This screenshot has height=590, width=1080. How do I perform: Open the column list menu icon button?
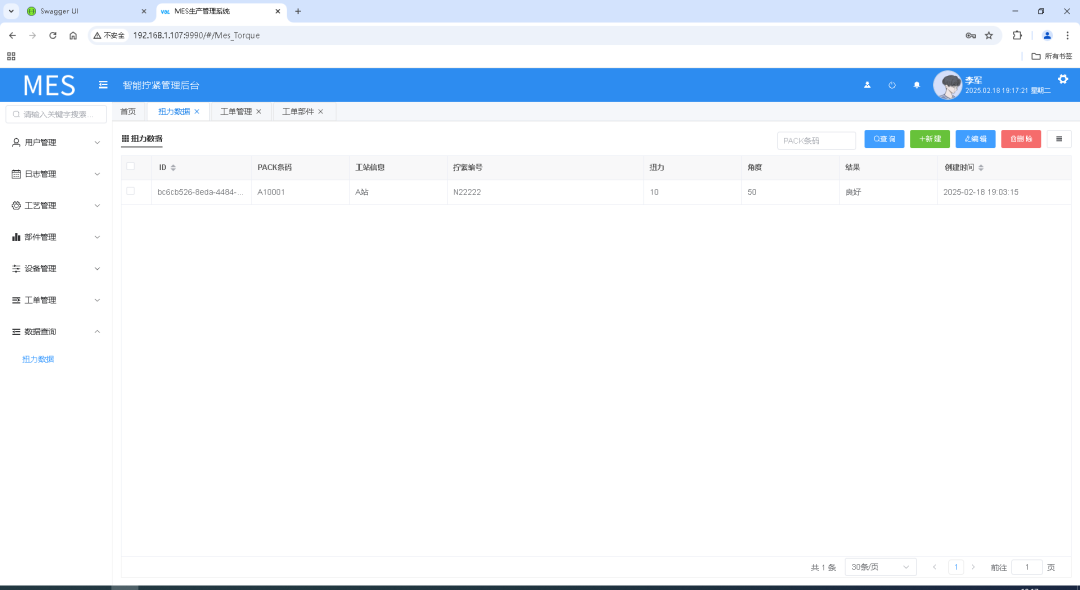[x=1059, y=140]
